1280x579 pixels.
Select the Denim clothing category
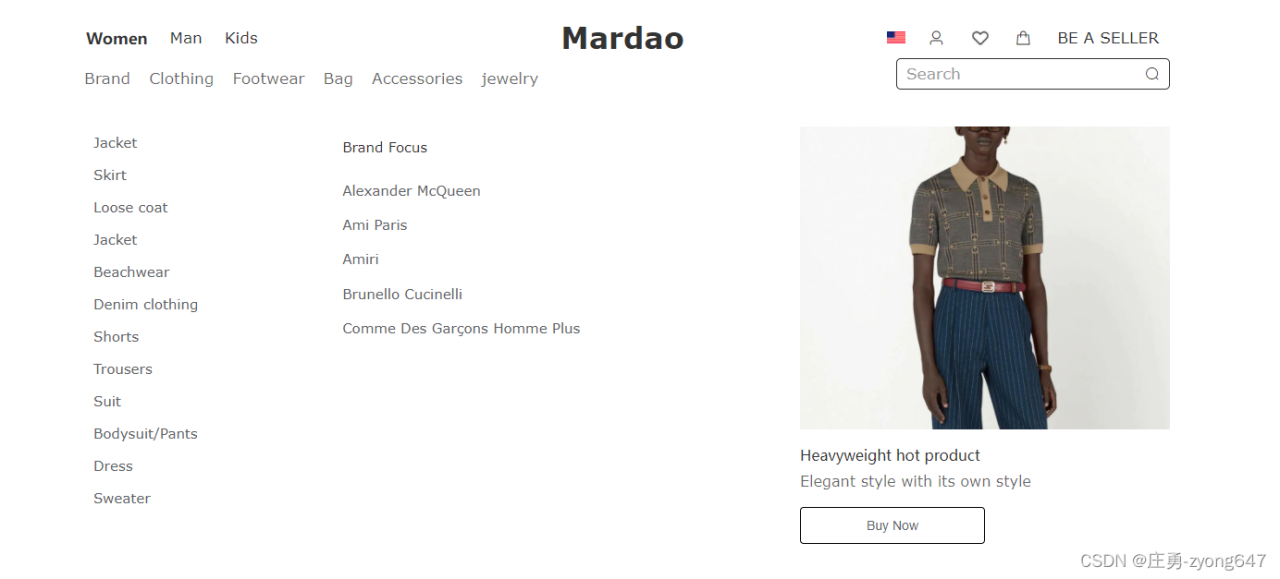145,304
